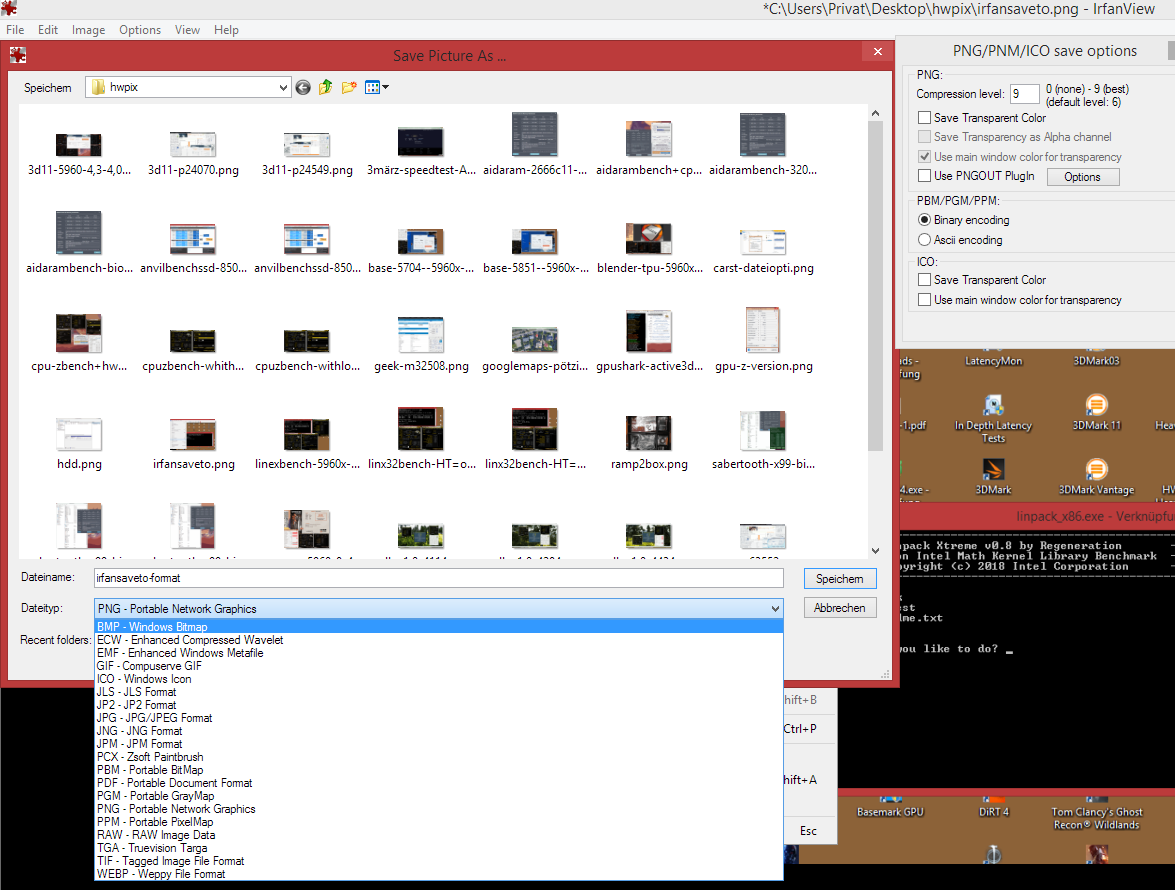Toggle ICO Use main window color for transparency
1175x890 pixels.
coord(925,300)
